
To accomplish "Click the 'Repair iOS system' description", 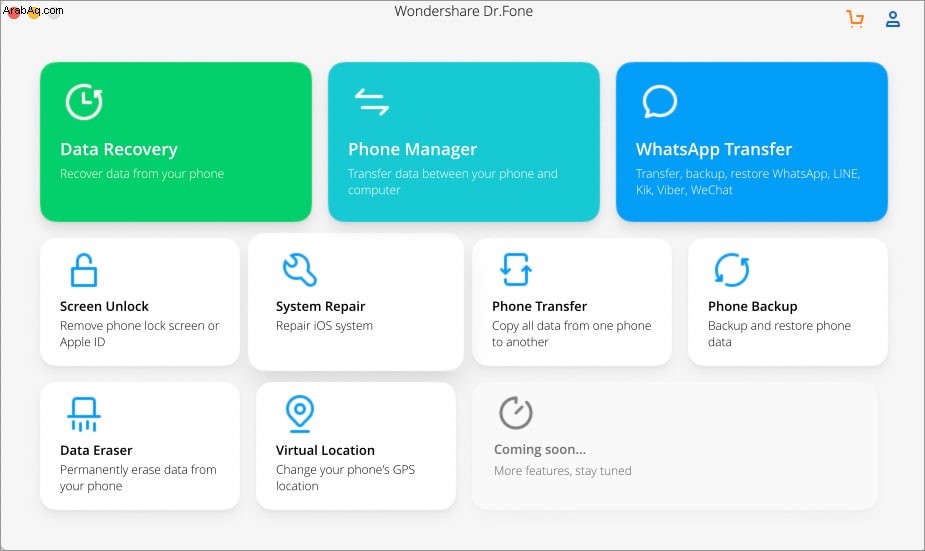I will tap(324, 326).
